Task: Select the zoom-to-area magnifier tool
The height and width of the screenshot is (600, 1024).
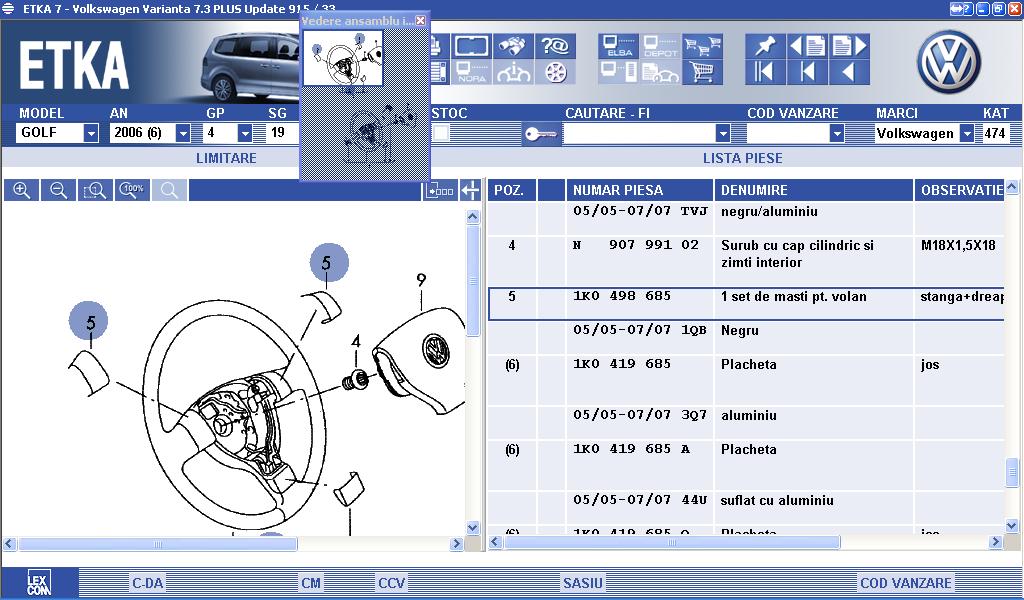Action: (95, 190)
